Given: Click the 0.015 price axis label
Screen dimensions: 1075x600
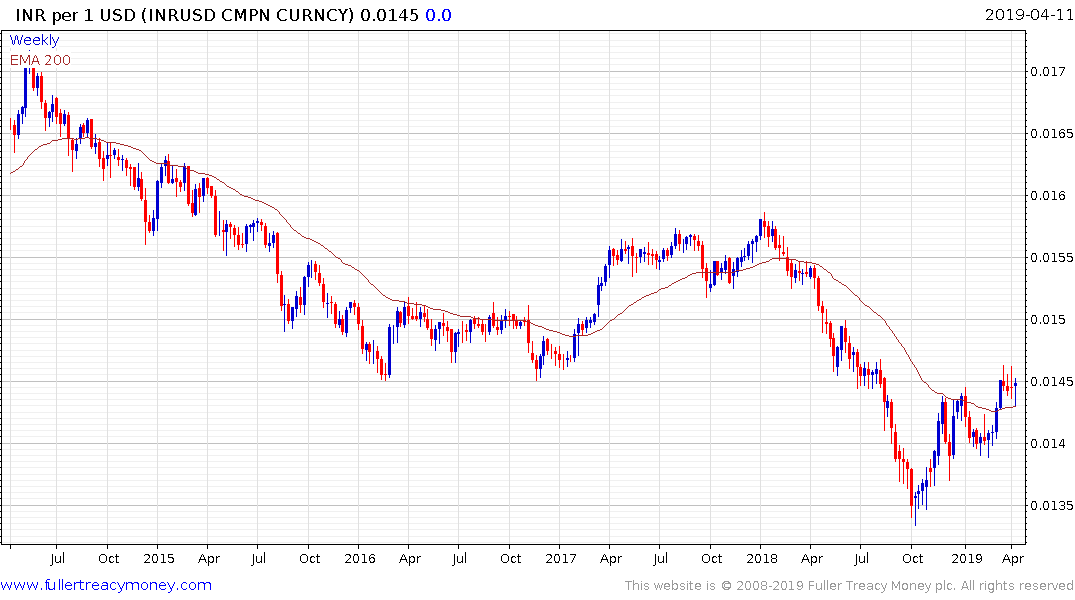Looking at the screenshot, I should 1048,320.
